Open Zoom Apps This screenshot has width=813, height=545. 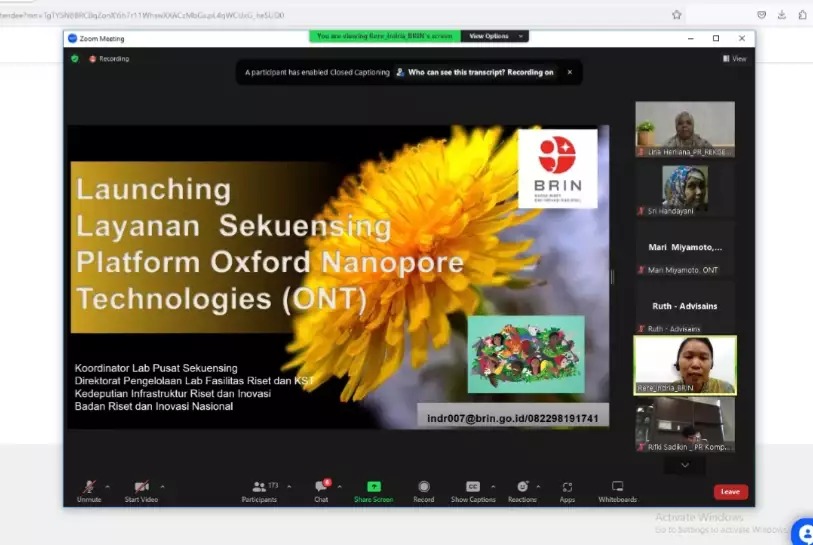567,487
